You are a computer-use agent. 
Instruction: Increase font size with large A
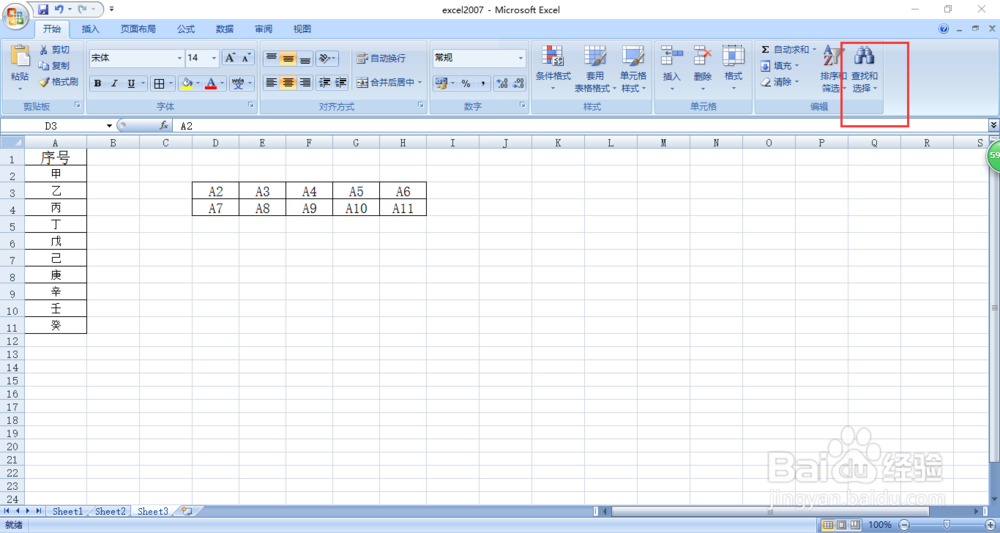pos(230,58)
